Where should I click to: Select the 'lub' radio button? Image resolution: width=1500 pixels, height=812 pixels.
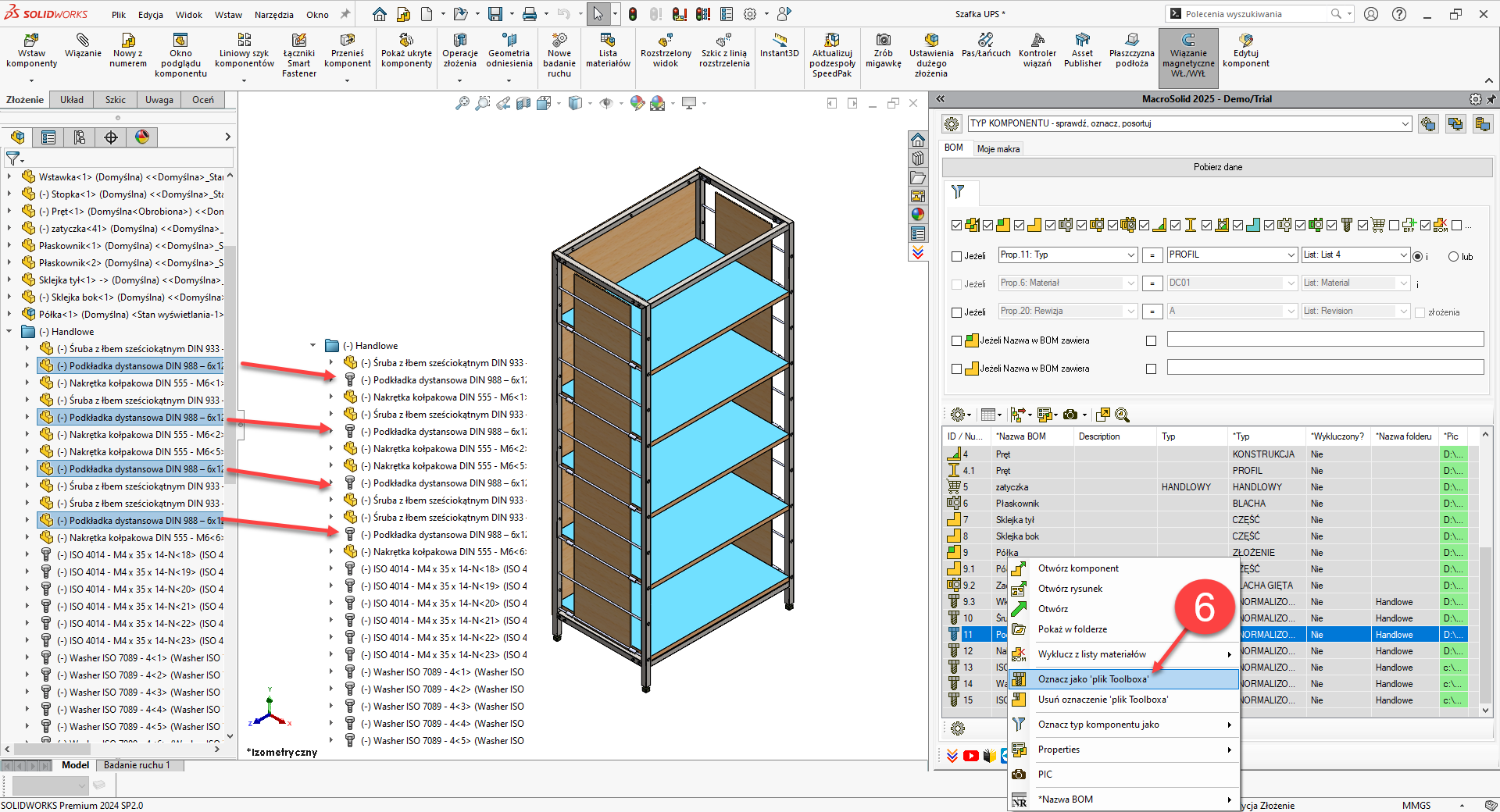1454,256
